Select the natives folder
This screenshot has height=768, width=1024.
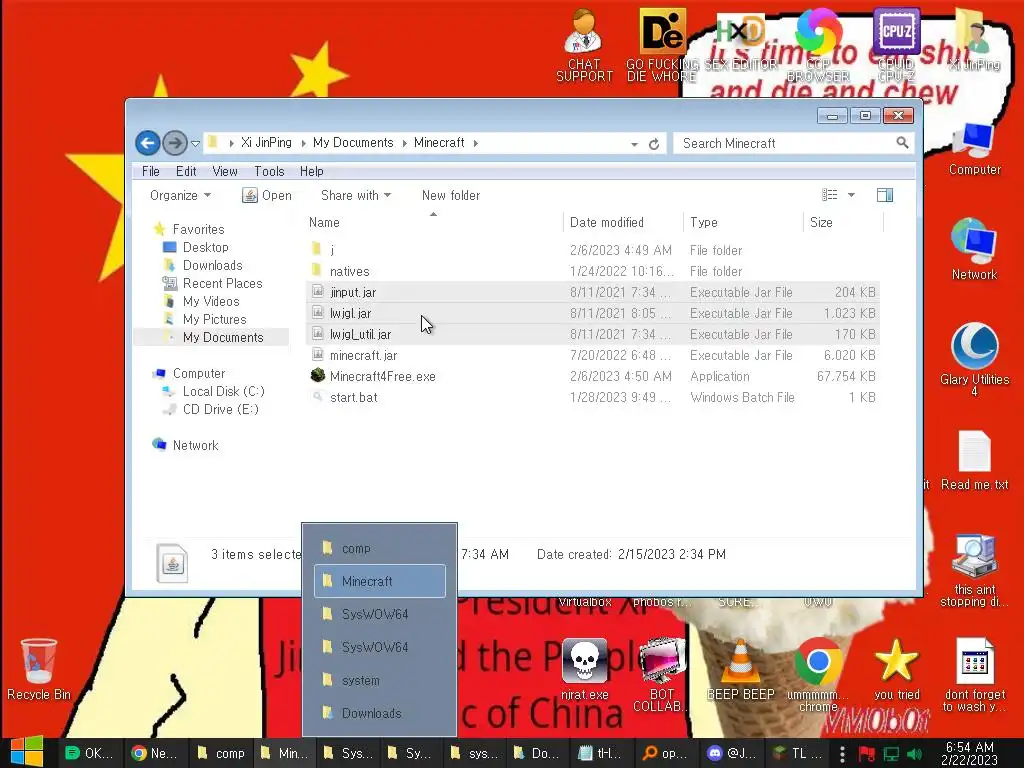tap(592, 271)
